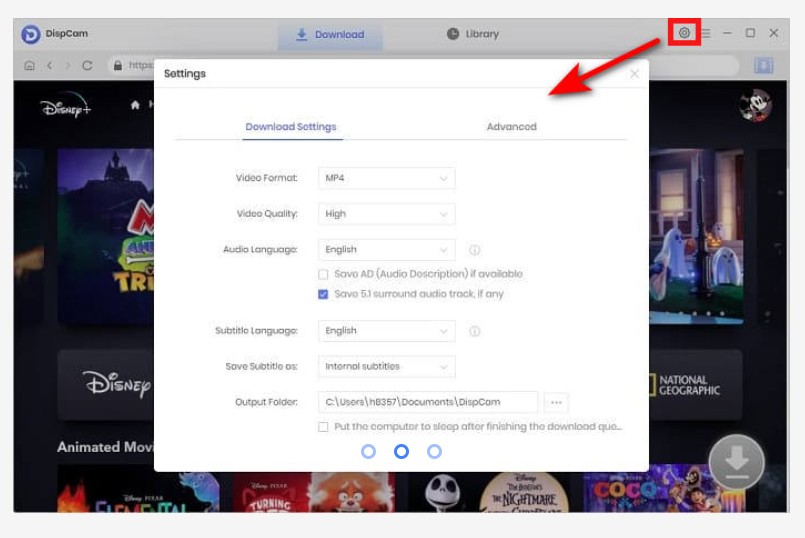
Task: Open the Turning Red movie thumbnail
Action: click(314, 492)
